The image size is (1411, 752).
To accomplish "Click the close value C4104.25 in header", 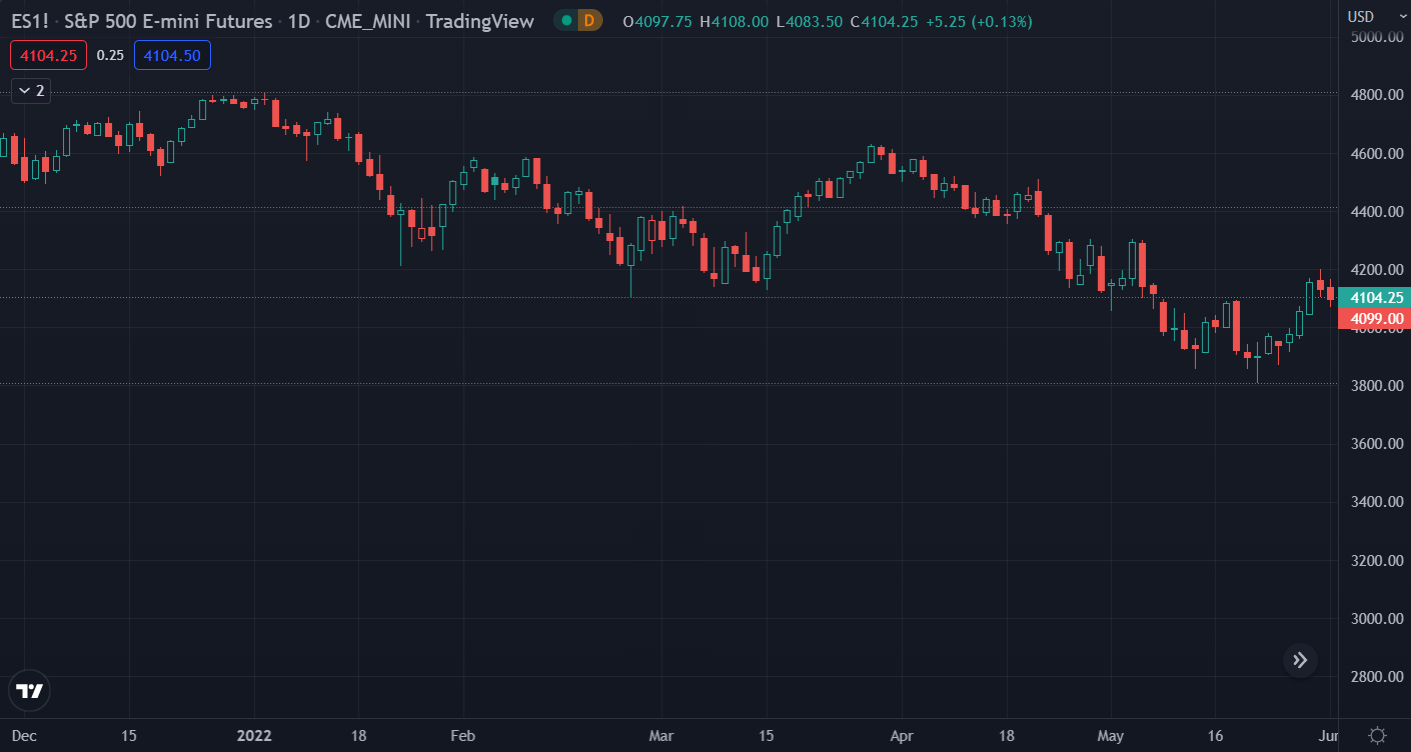I will coord(884,21).
